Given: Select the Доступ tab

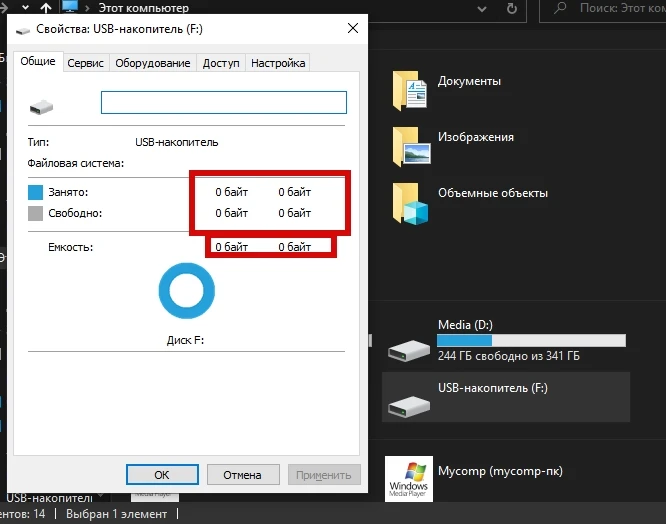Looking at the screenshot, I should point(221,63).
